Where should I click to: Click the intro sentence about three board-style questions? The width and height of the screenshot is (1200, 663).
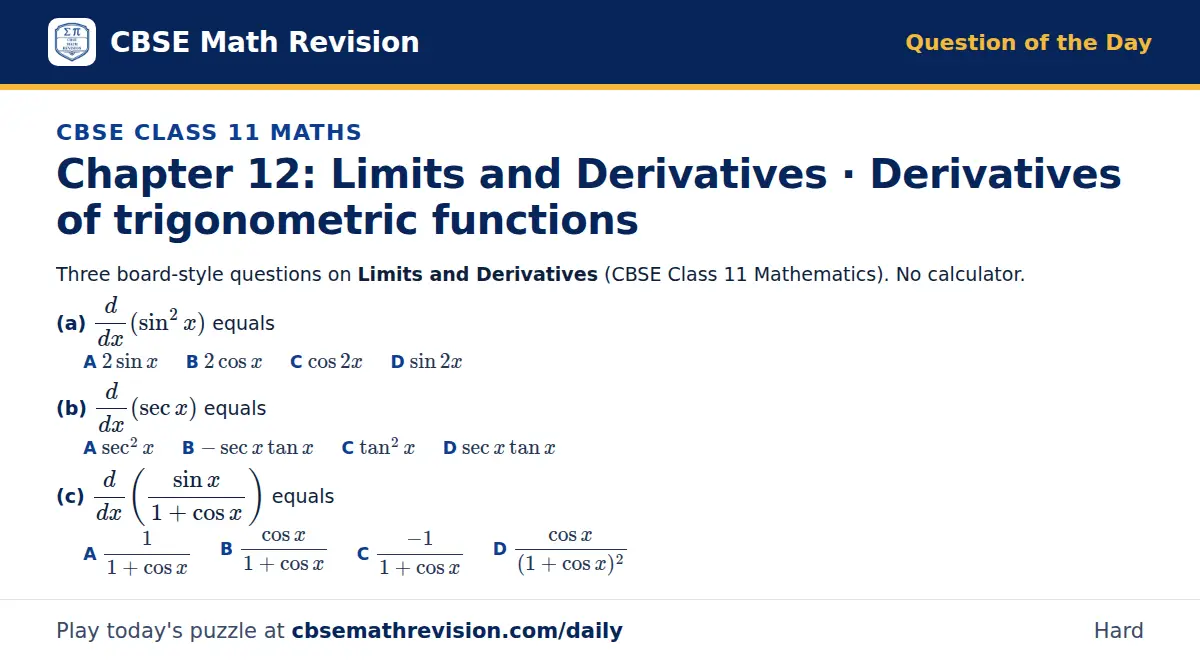pos(540,274)
